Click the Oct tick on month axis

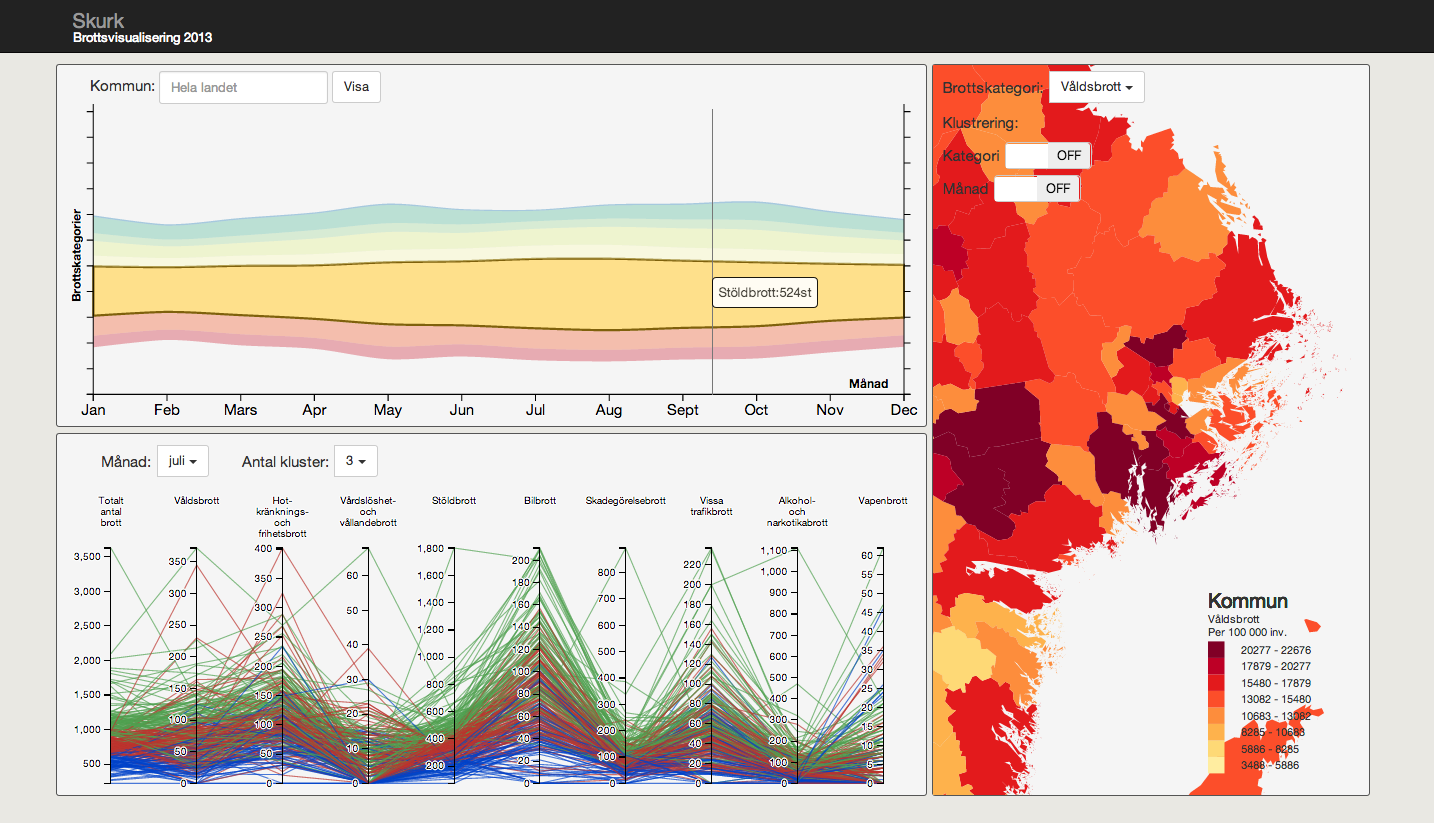pos(756,410)
